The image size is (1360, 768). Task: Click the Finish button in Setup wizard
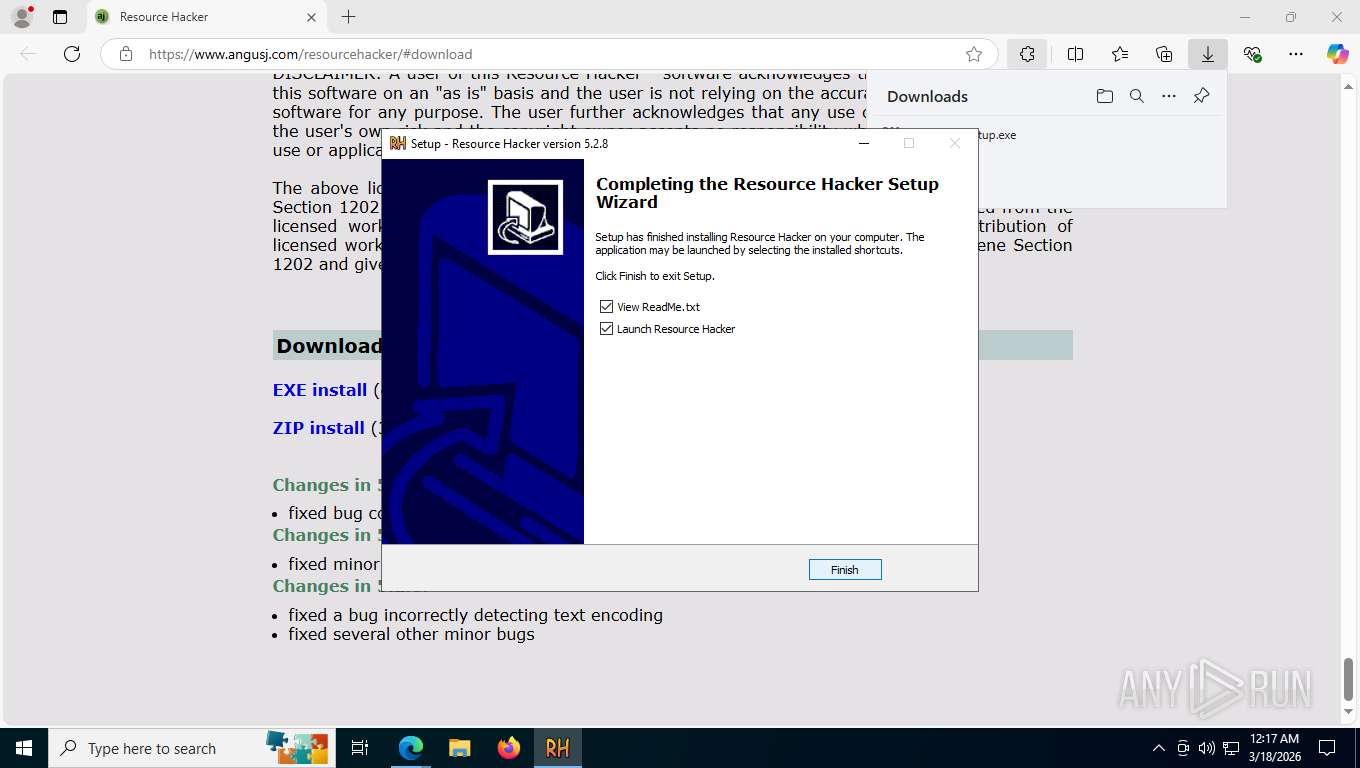[x=845, y=570]
